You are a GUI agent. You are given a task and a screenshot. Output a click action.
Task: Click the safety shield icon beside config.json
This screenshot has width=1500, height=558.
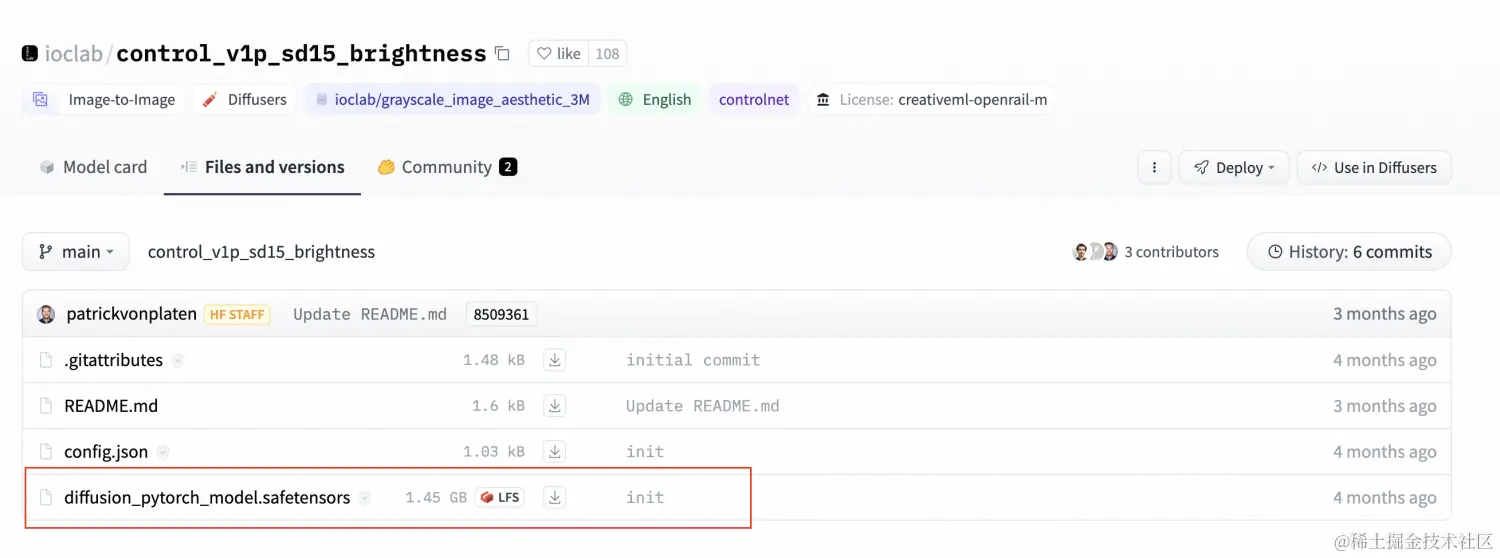pos(163,452)
